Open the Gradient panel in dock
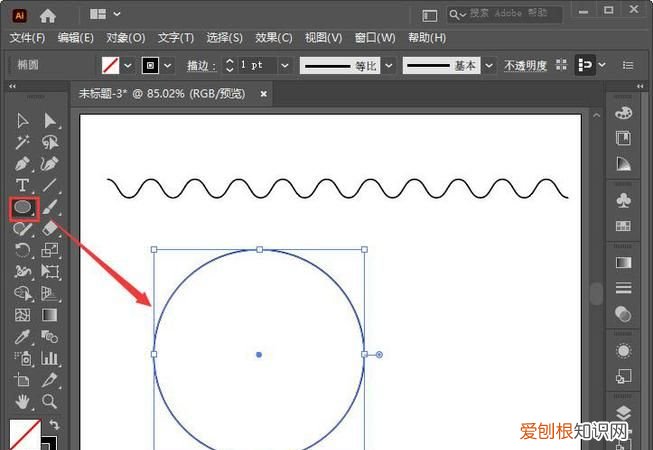Viewport: 653px width, 450px height. coord(623,263)
